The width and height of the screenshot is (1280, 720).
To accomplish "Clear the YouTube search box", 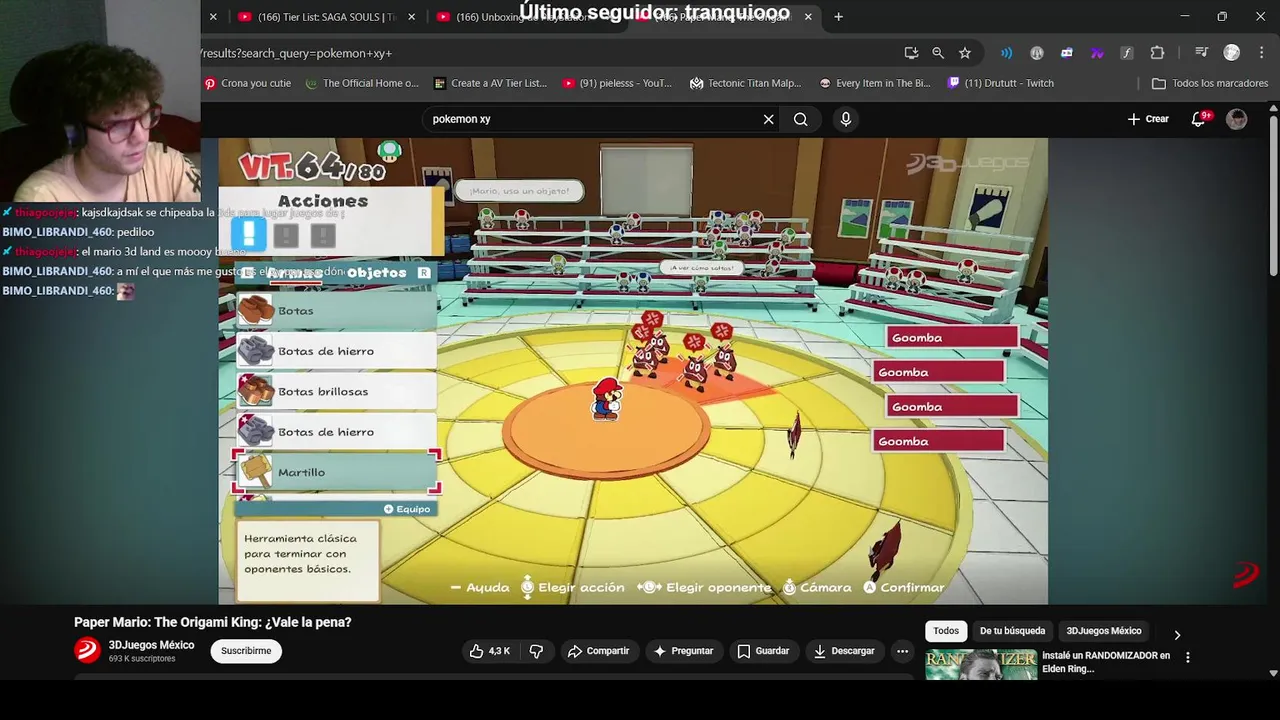I will (768, 119).
